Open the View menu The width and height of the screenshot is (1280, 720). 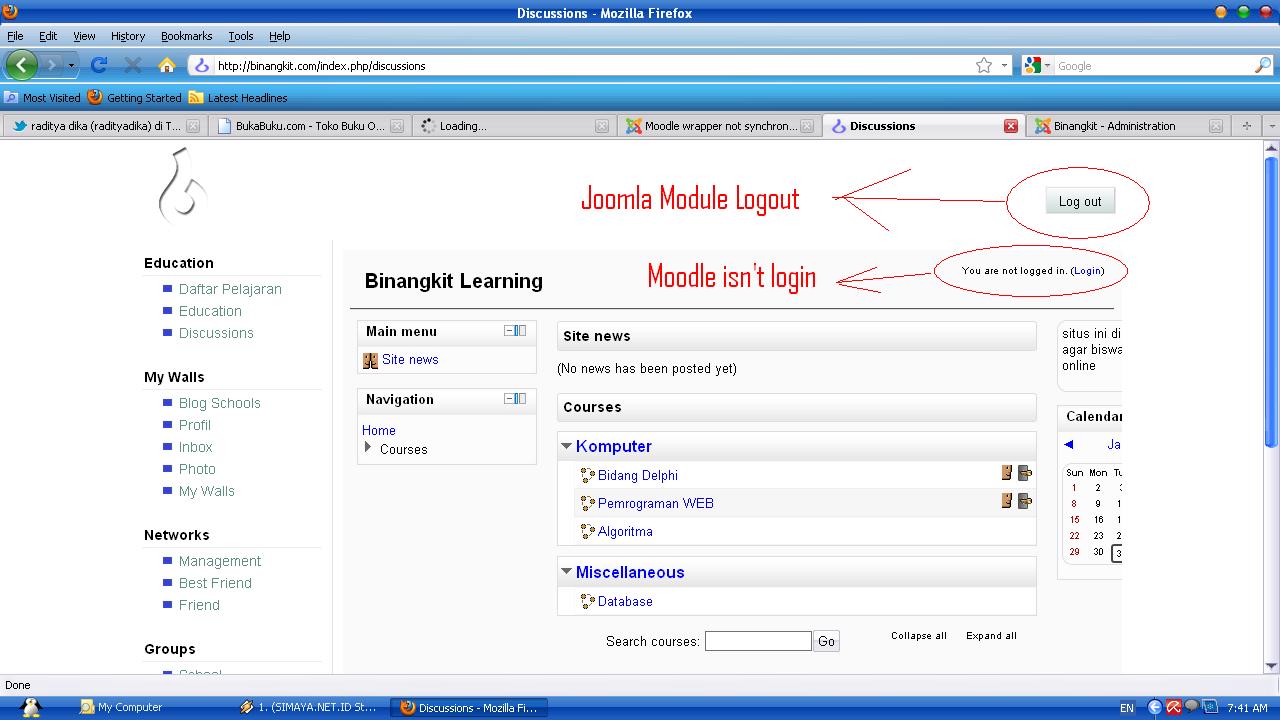[x=84, y=36]
